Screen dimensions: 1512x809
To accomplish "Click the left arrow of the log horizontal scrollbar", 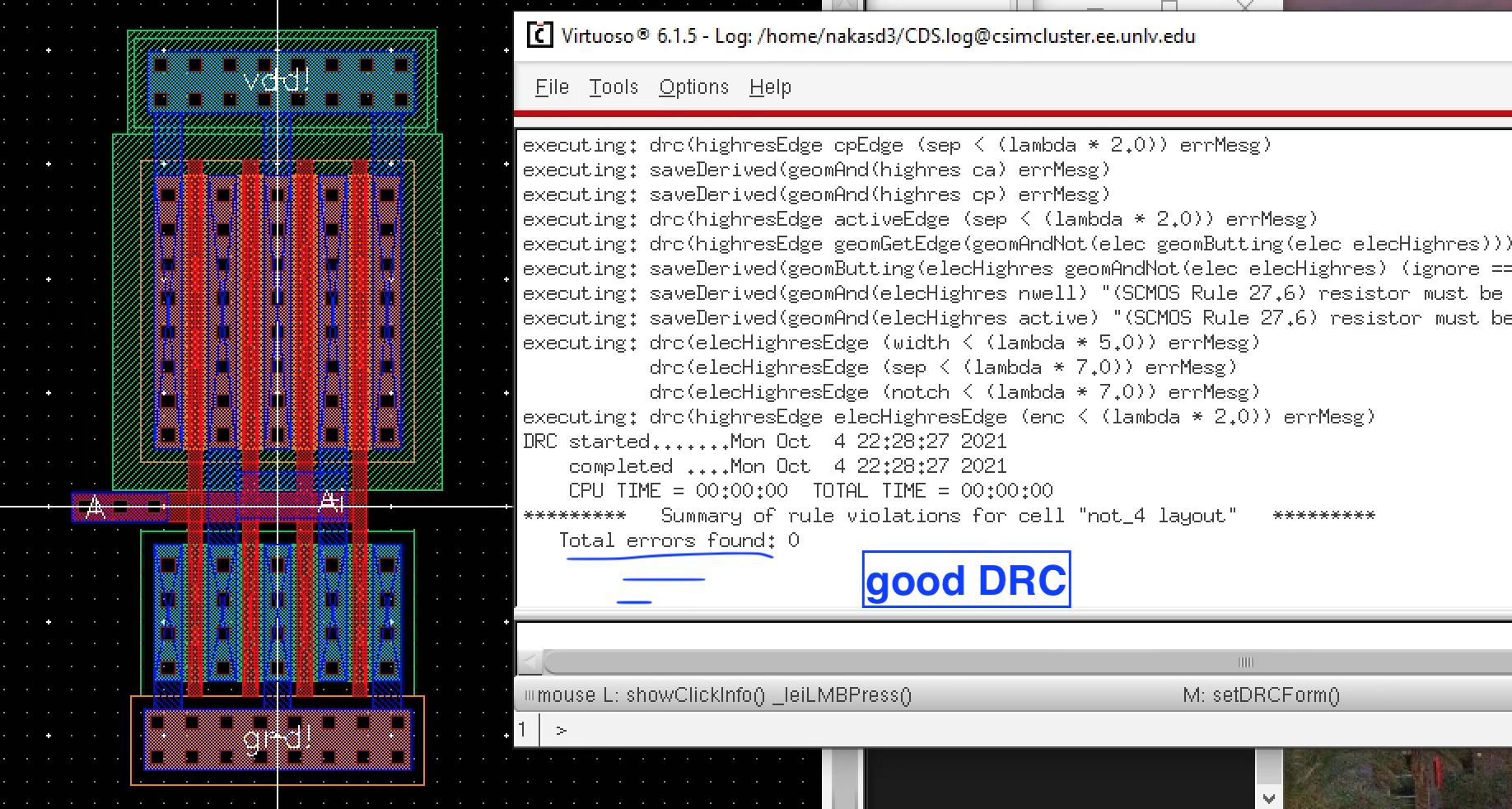I will pos(530,662).
